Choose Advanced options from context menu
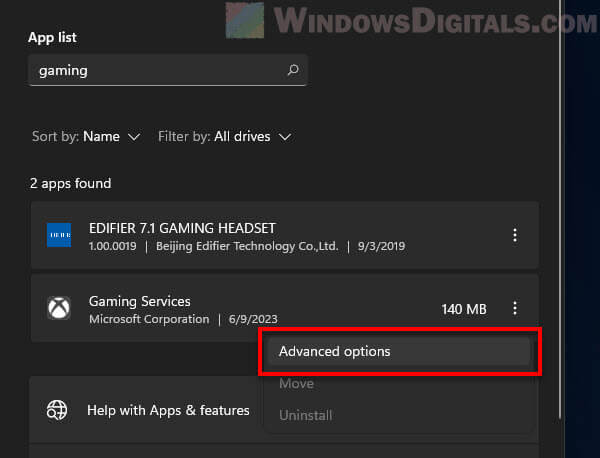 coord(398,351)
